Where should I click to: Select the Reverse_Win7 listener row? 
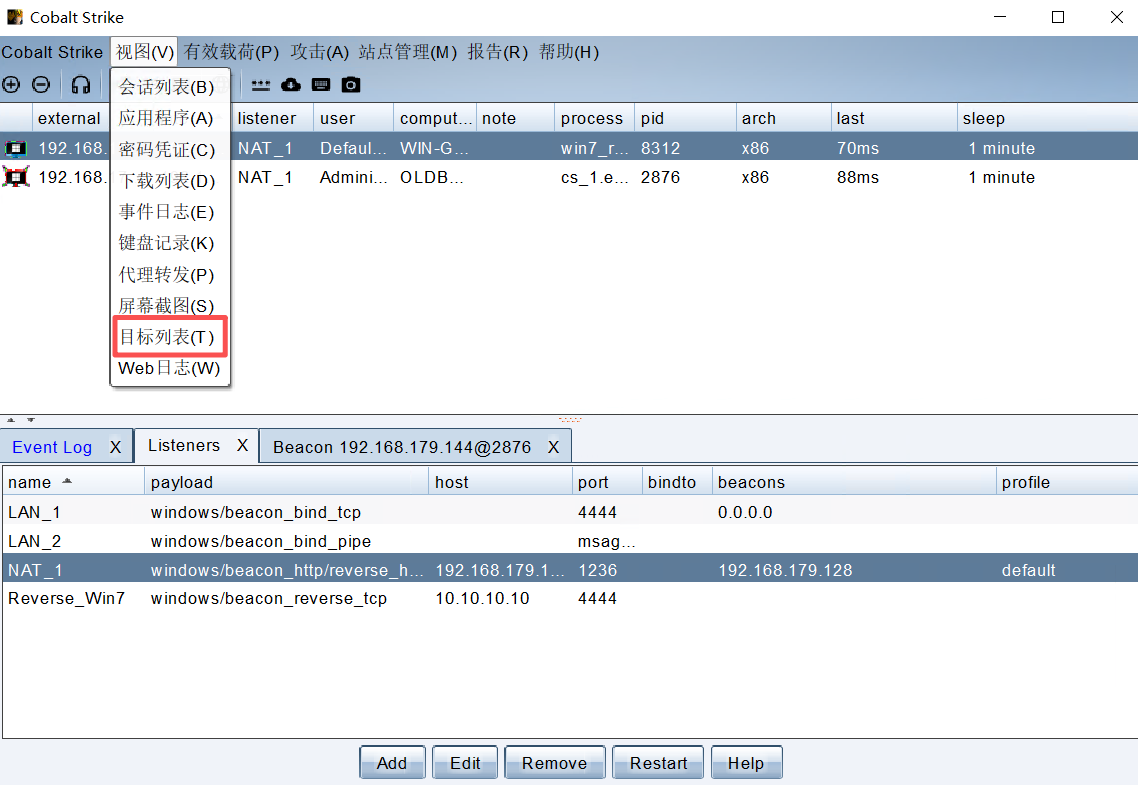570,599
